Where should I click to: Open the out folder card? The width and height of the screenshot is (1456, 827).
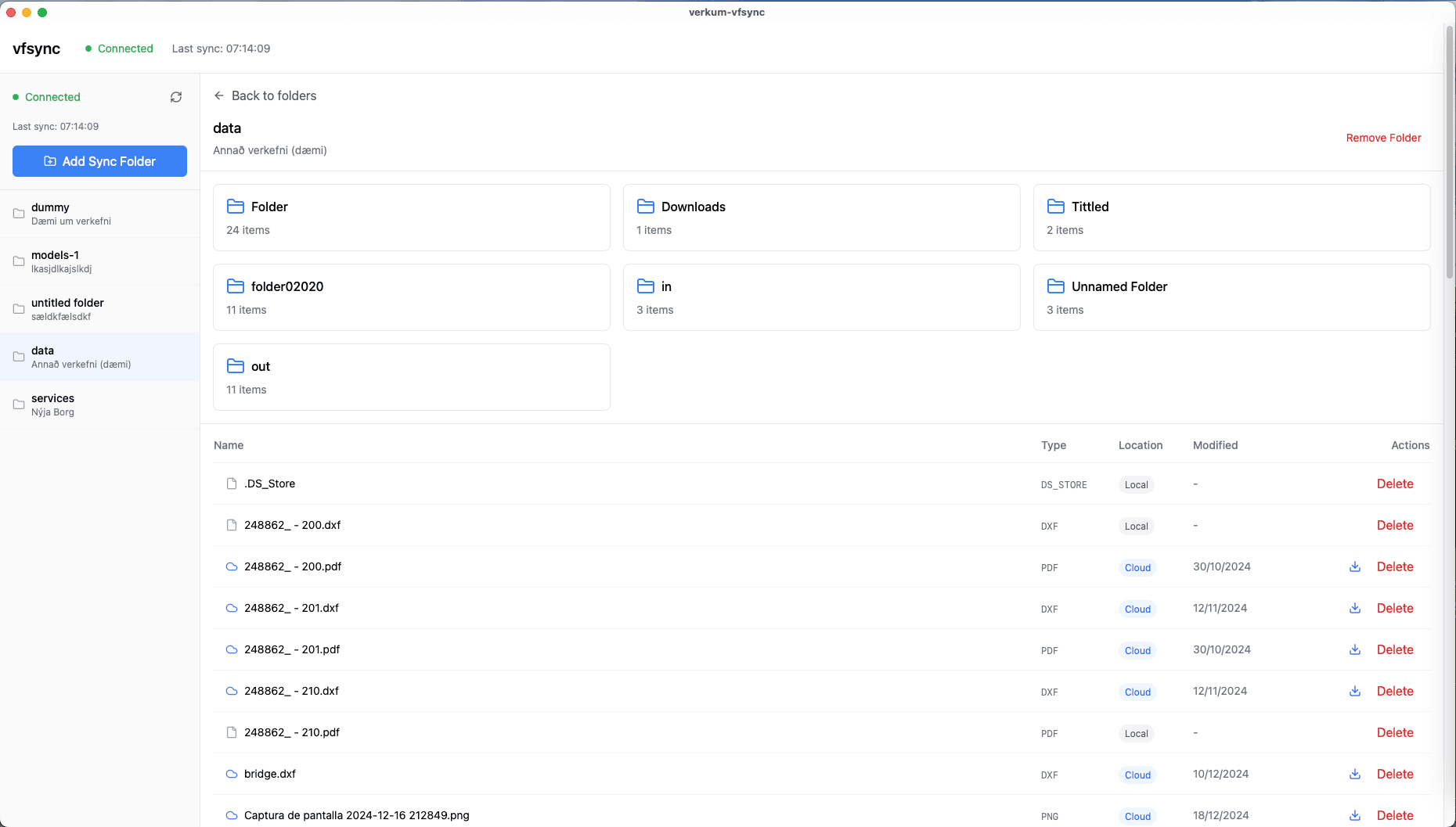(411, 377)
